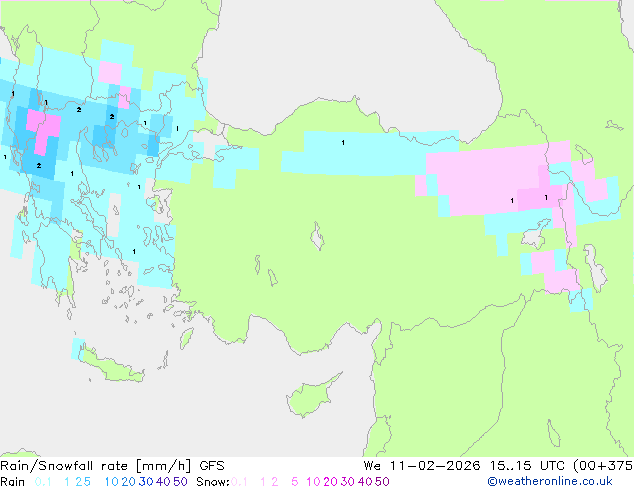Pick the Snow 1 legend color value

[263, 482]
